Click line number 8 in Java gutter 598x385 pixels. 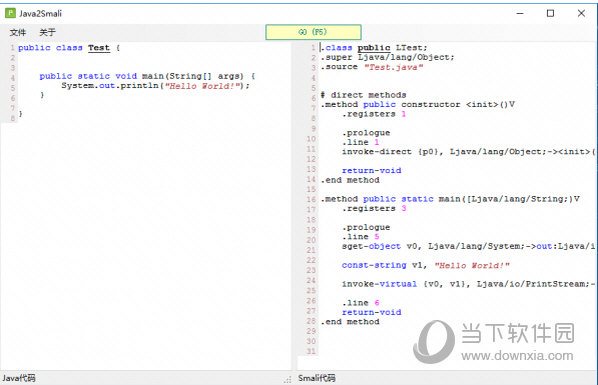[x=13, y=118]
